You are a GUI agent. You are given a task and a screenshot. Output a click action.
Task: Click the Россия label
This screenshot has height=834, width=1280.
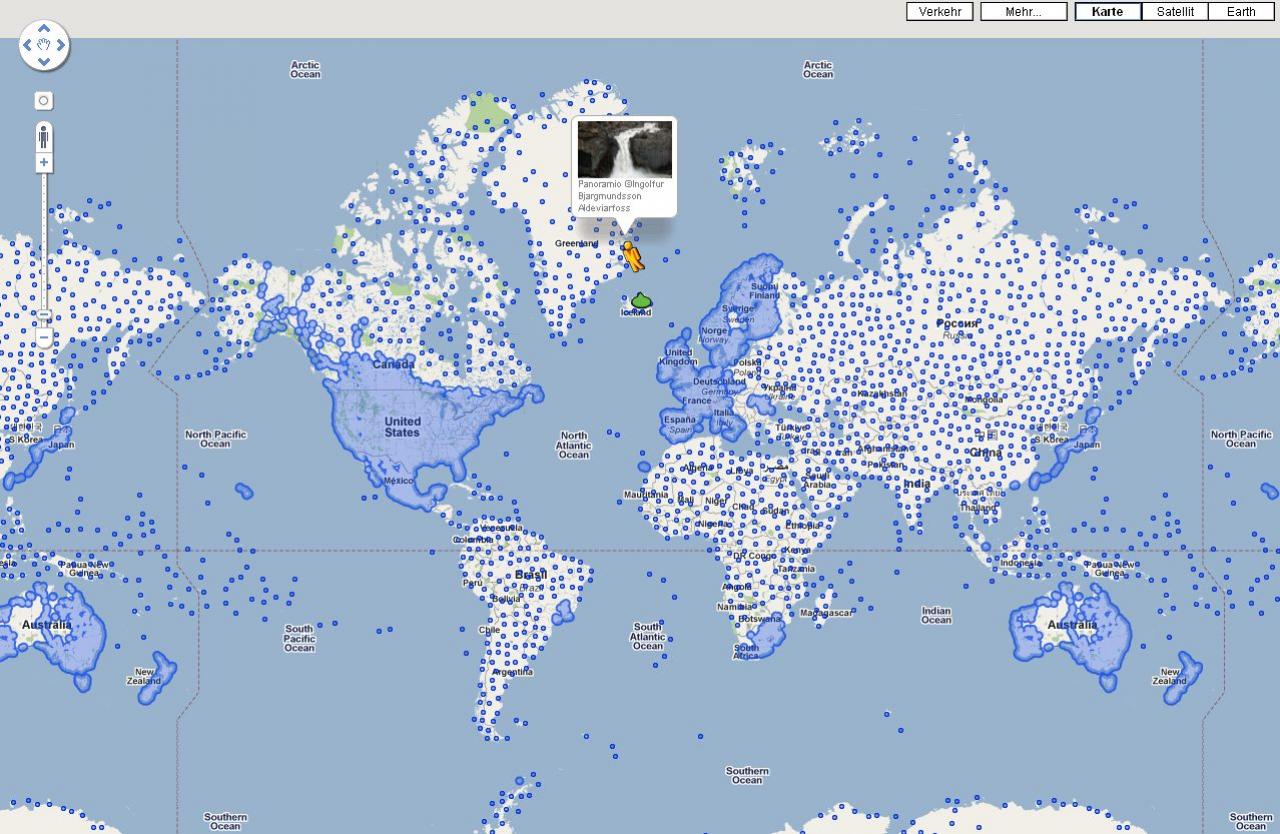pos(955,324)
